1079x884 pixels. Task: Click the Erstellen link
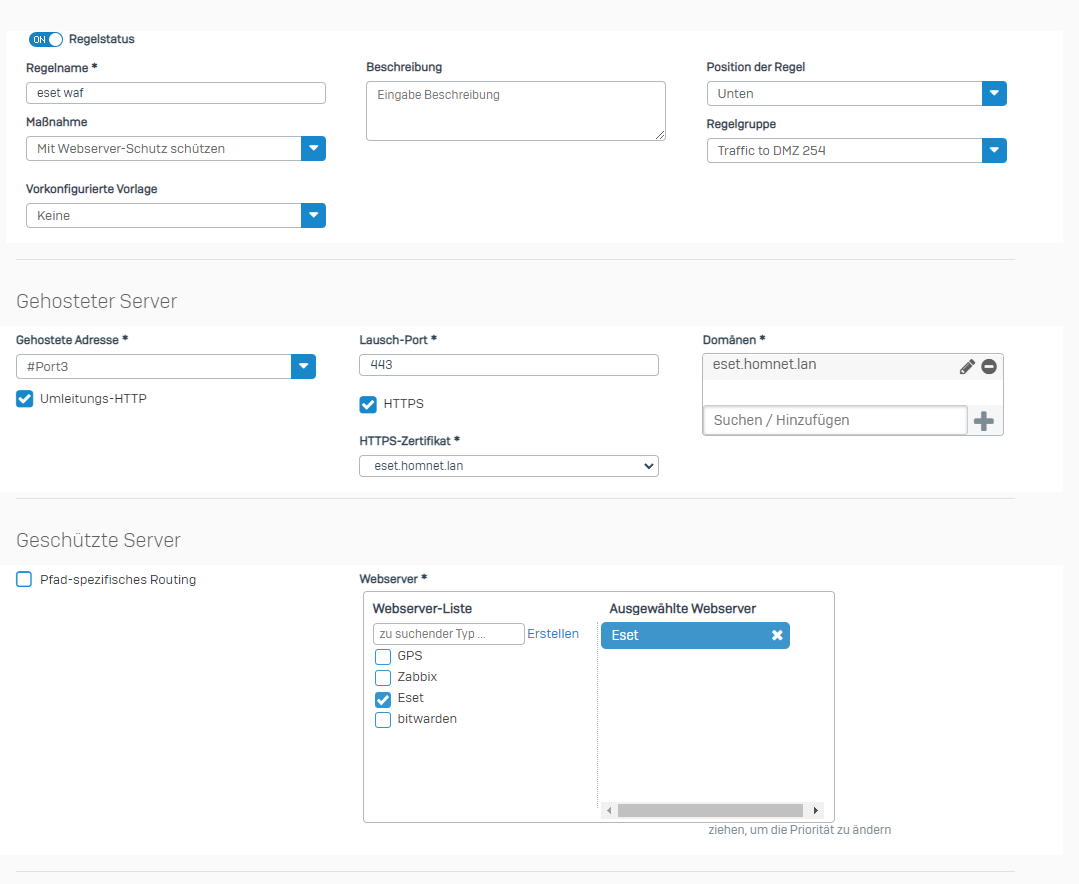point(553,634)
